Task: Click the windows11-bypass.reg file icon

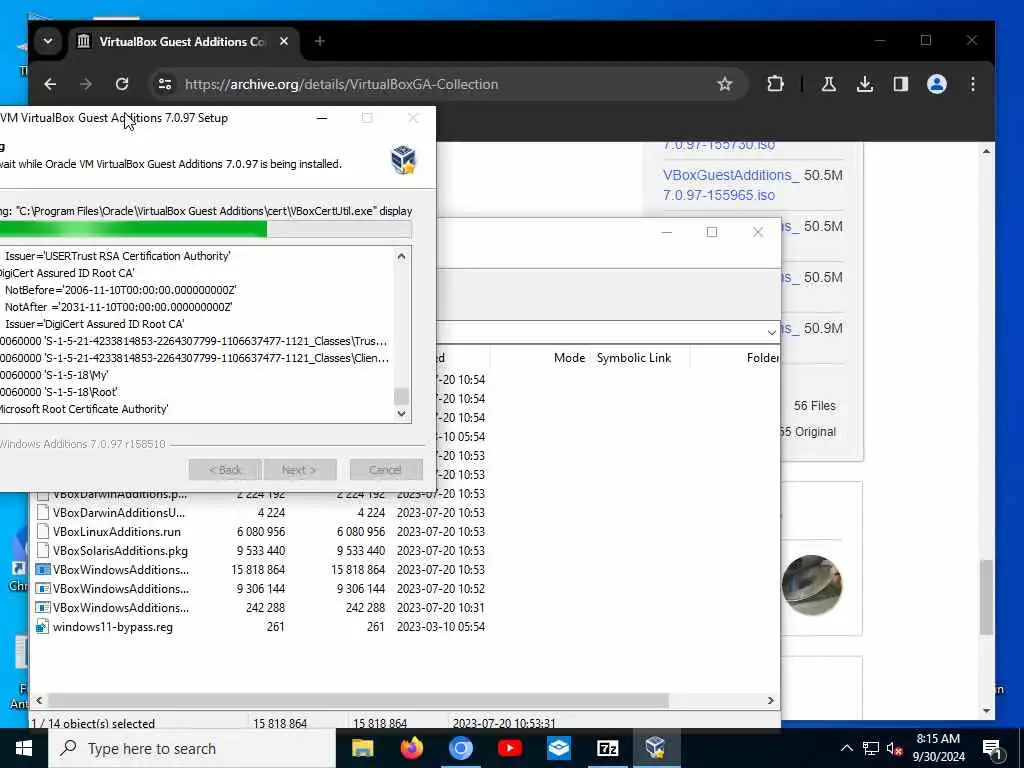Action: (42, 627)
